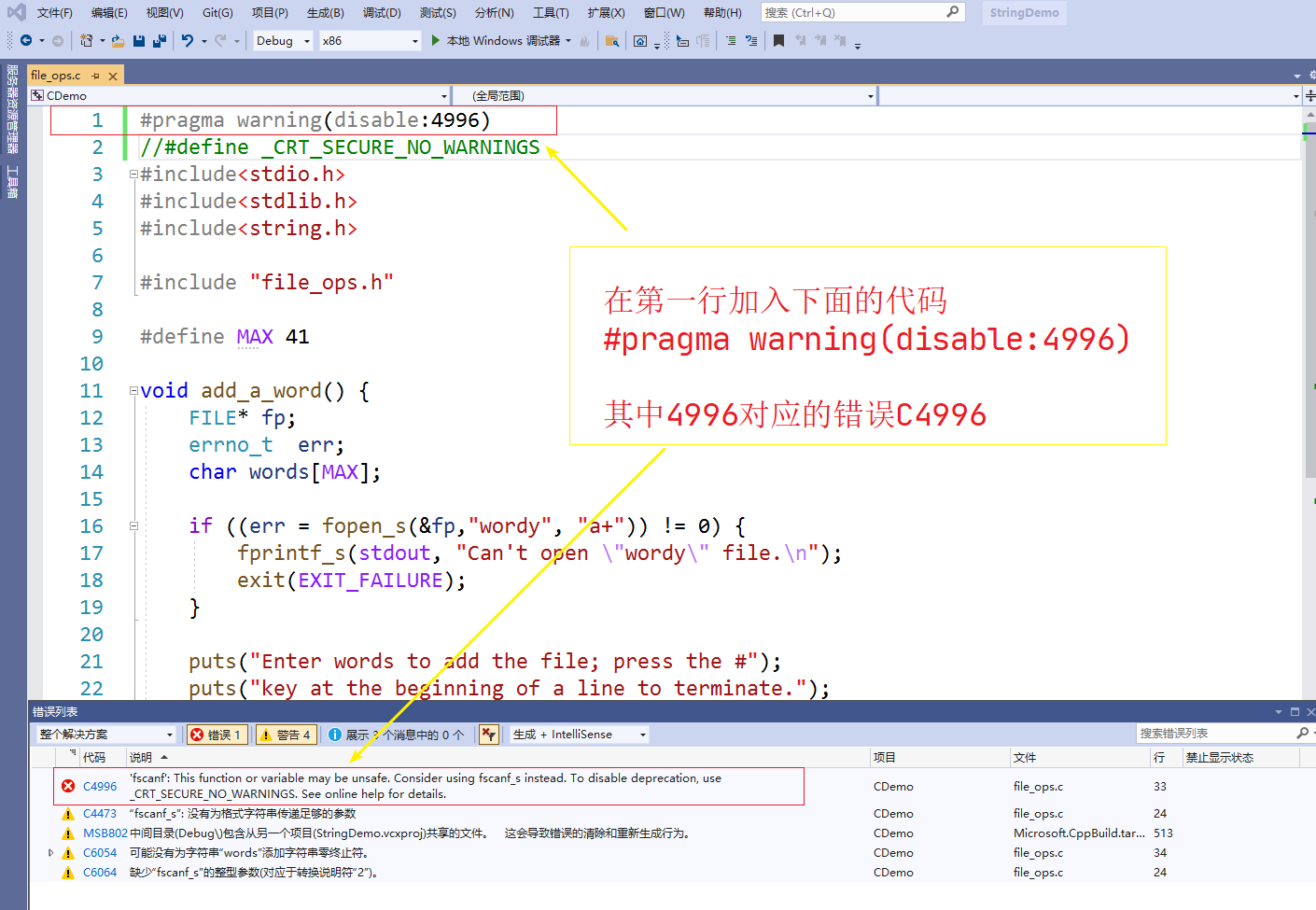This screenshot has height=910, width=1316.
Task: Collapse the #include region outline
Action: (133, 175)
